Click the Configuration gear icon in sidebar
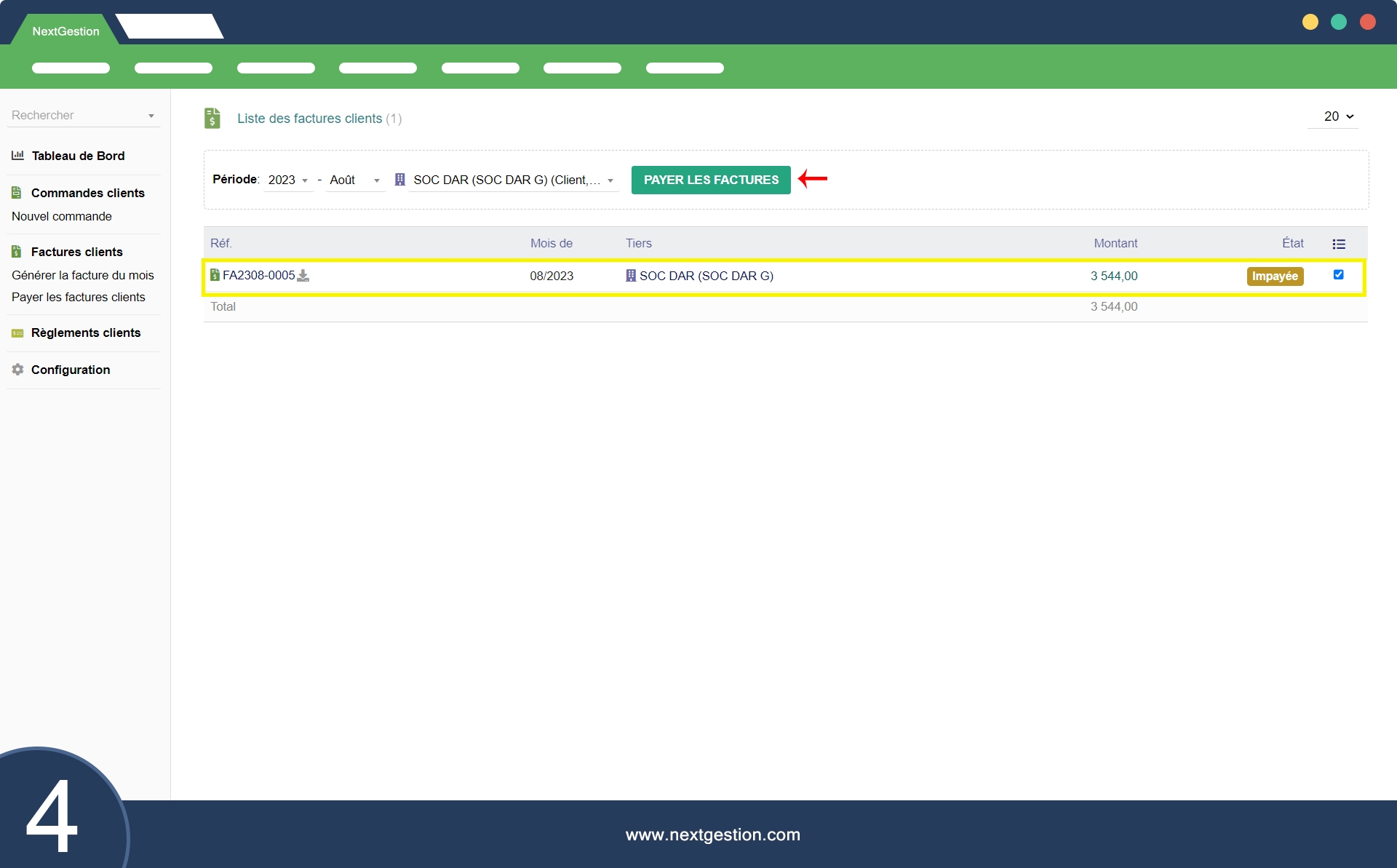This screenshot has width=1397, height=868. coord(17,370)
